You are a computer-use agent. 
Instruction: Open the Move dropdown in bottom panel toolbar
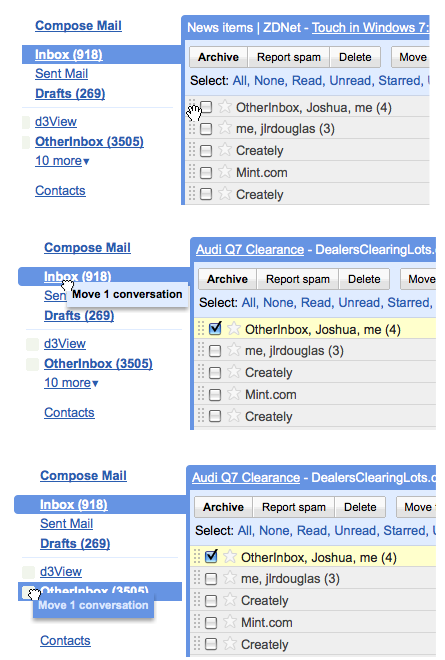click(x=416, y=507)
